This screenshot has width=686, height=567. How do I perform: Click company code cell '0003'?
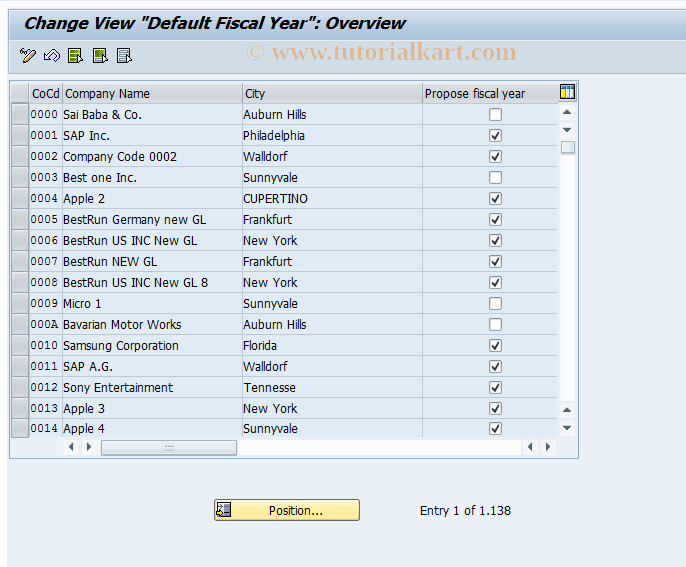click(x=46, y=178)
